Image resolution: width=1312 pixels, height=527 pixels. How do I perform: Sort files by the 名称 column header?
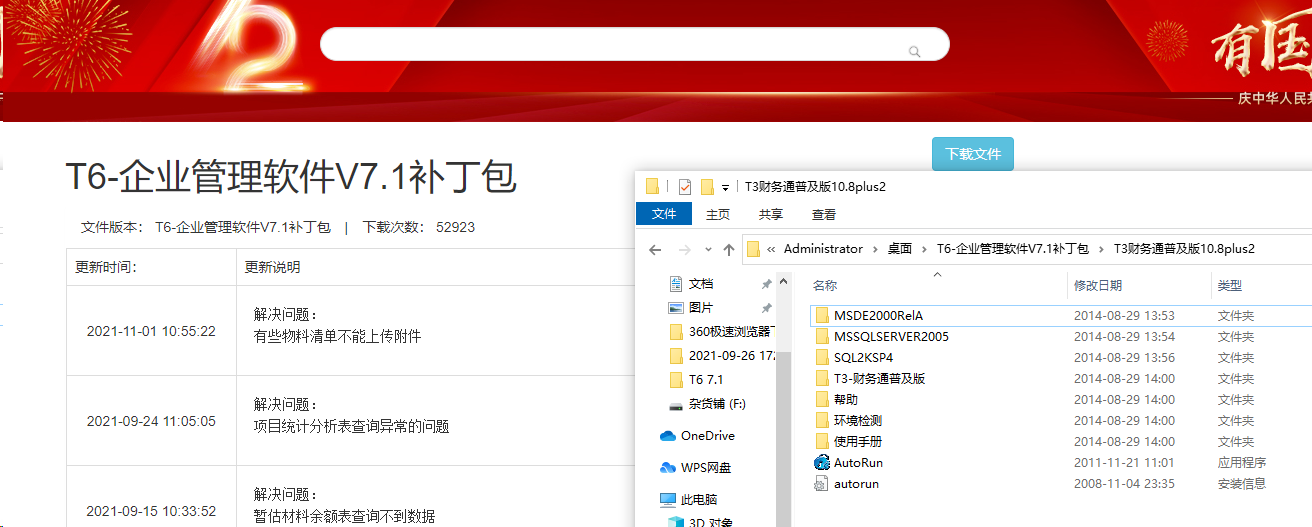[825, 286]
